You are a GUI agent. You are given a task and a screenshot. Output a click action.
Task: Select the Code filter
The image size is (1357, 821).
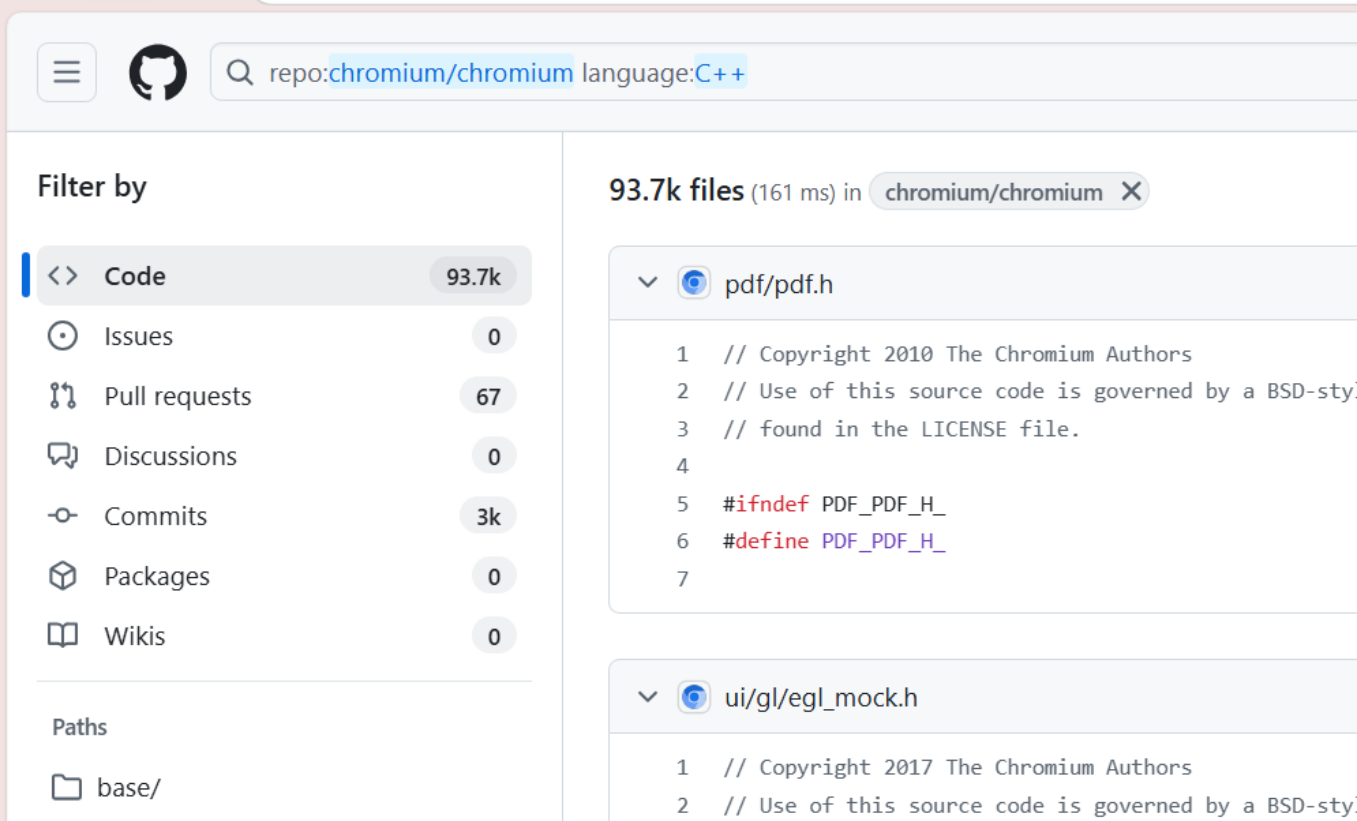[284, 276]
